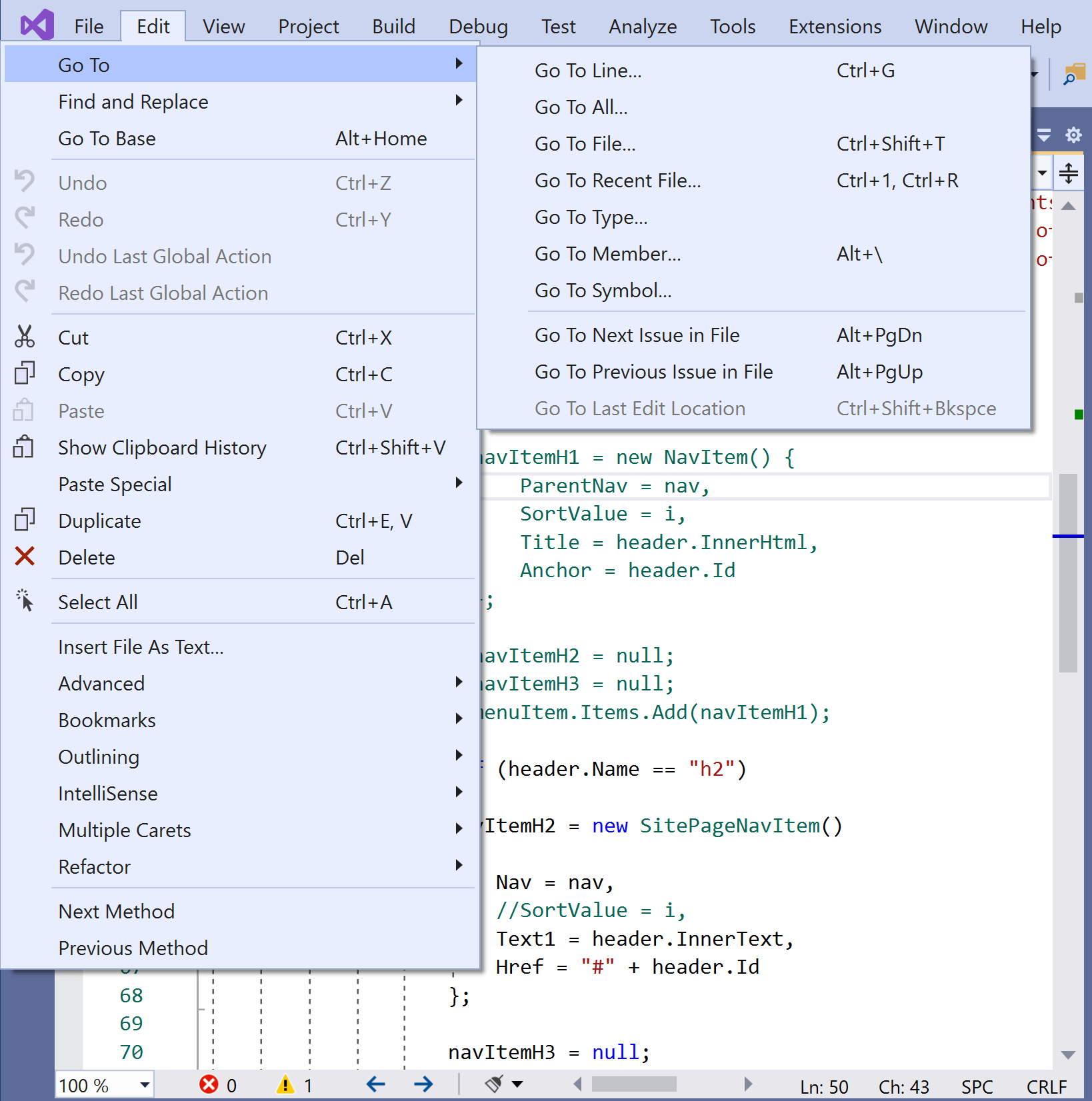Click the navigate backward arrow icon
Viewport: 1092px width, 1101px height.
(375, 1084)
